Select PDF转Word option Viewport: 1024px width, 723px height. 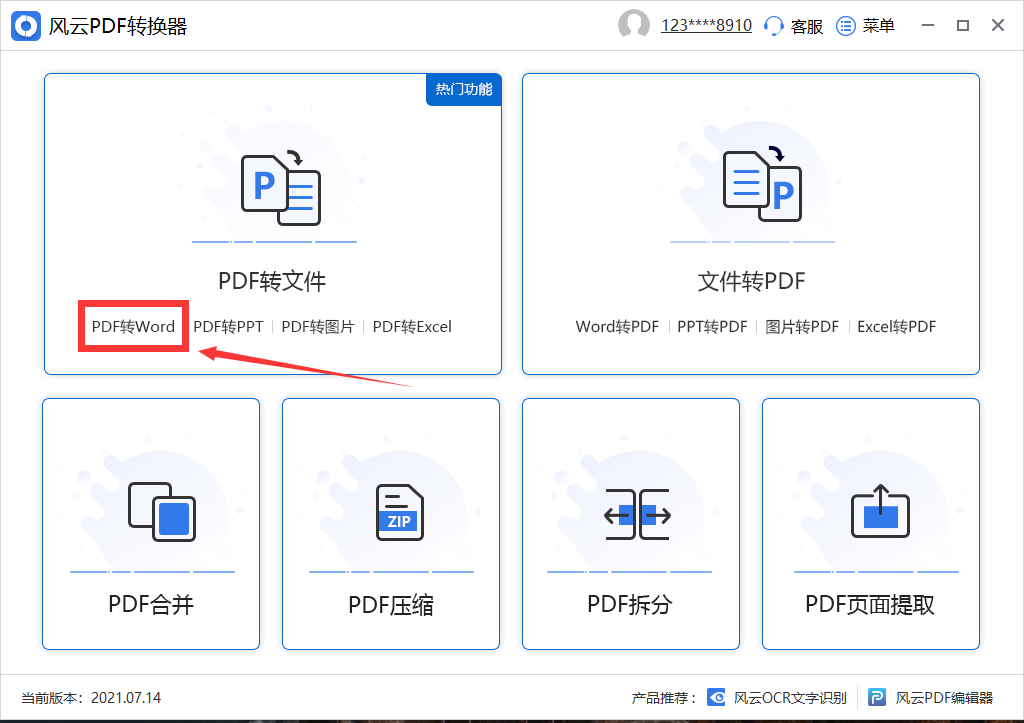[x=133, y=327]
